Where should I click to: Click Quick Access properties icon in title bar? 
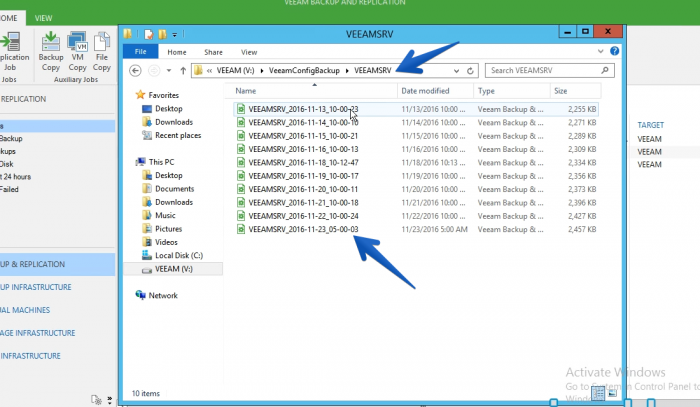point(148,34)
